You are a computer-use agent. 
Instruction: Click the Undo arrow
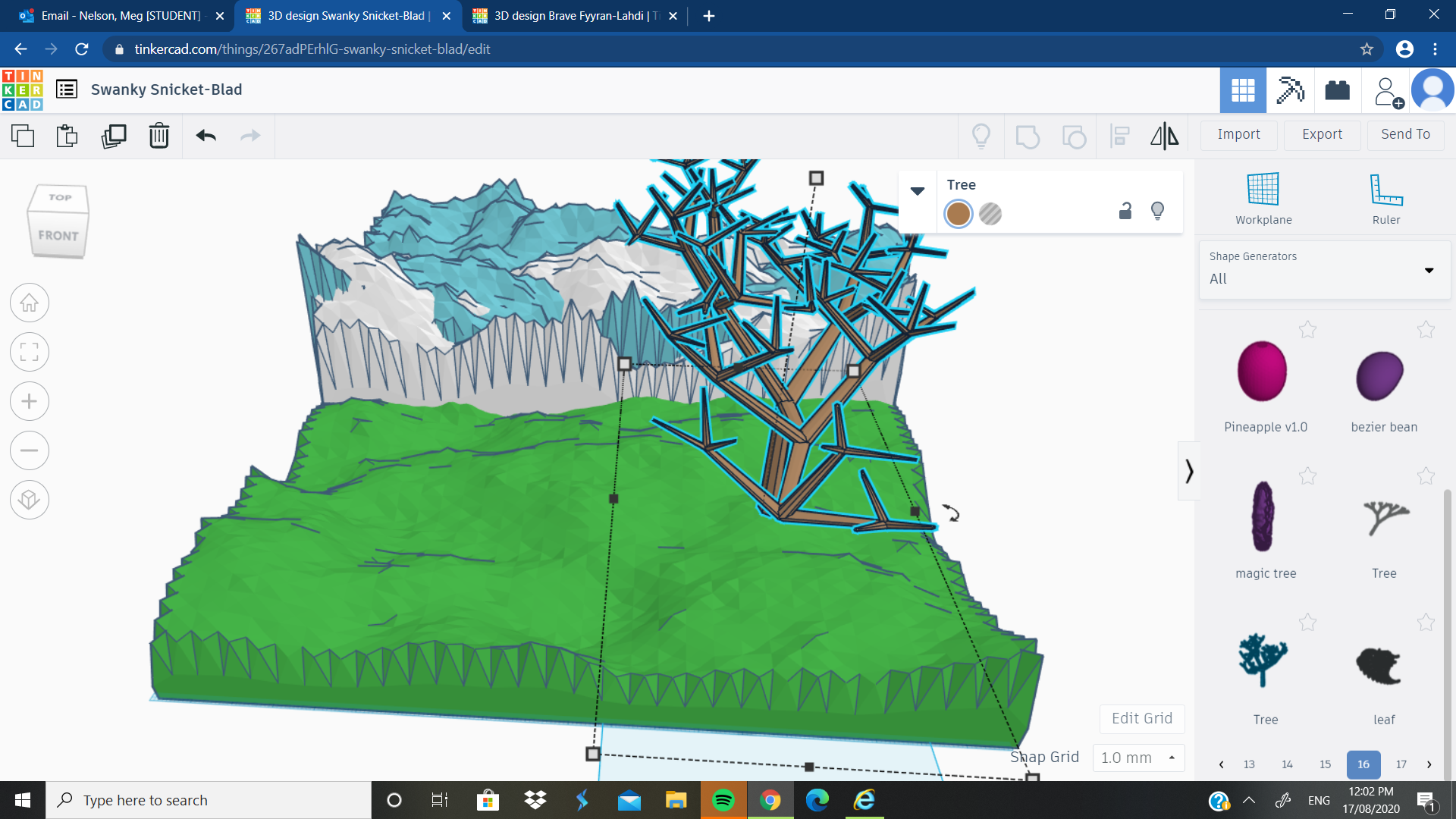(x=205, y=136)
